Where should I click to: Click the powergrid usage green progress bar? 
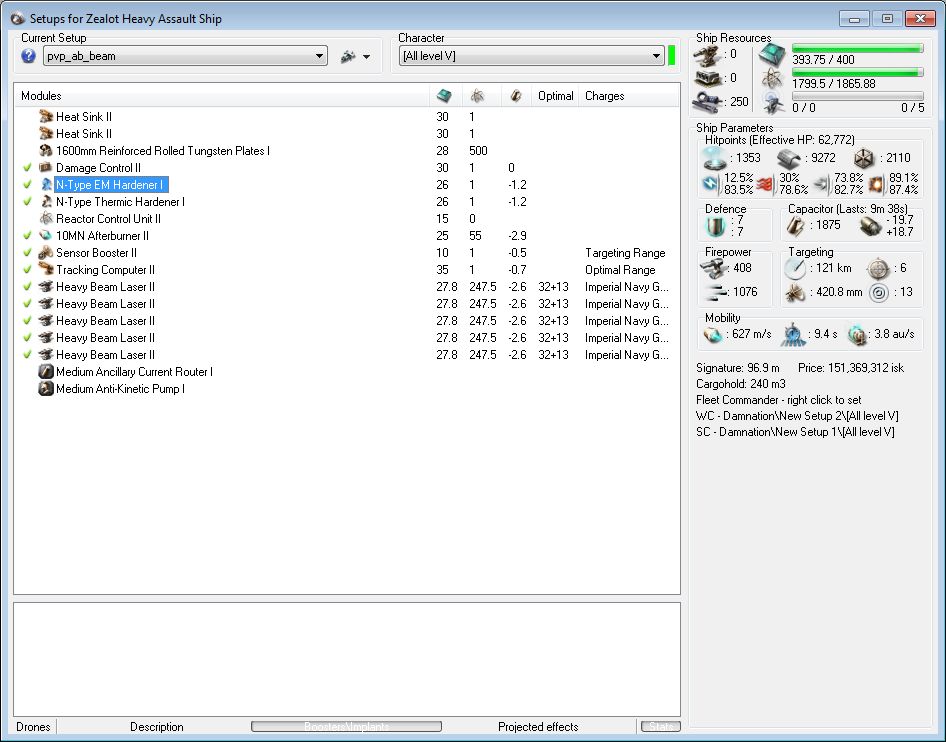tap(857, 72)
